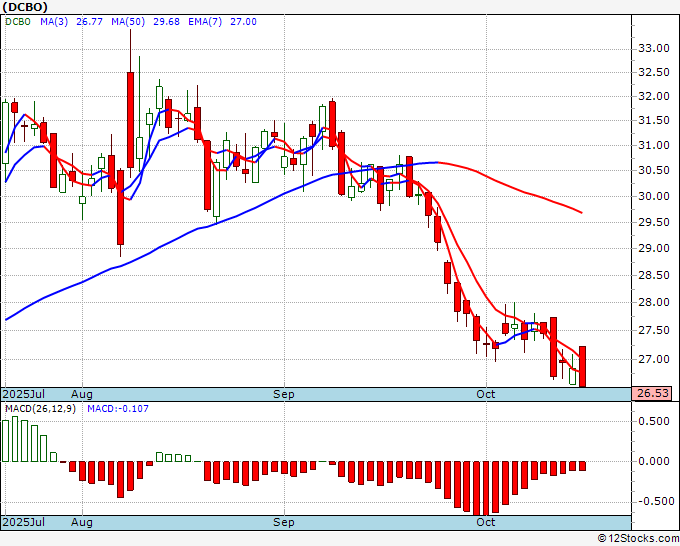Select the EMA(7) legend label
The image size is (680, 546).
click(205, 22)
